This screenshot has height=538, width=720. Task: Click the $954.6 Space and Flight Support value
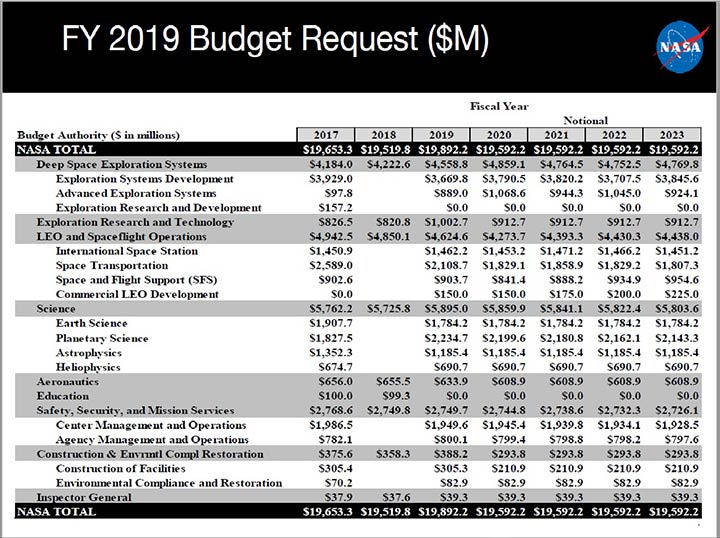pos(681,280)
